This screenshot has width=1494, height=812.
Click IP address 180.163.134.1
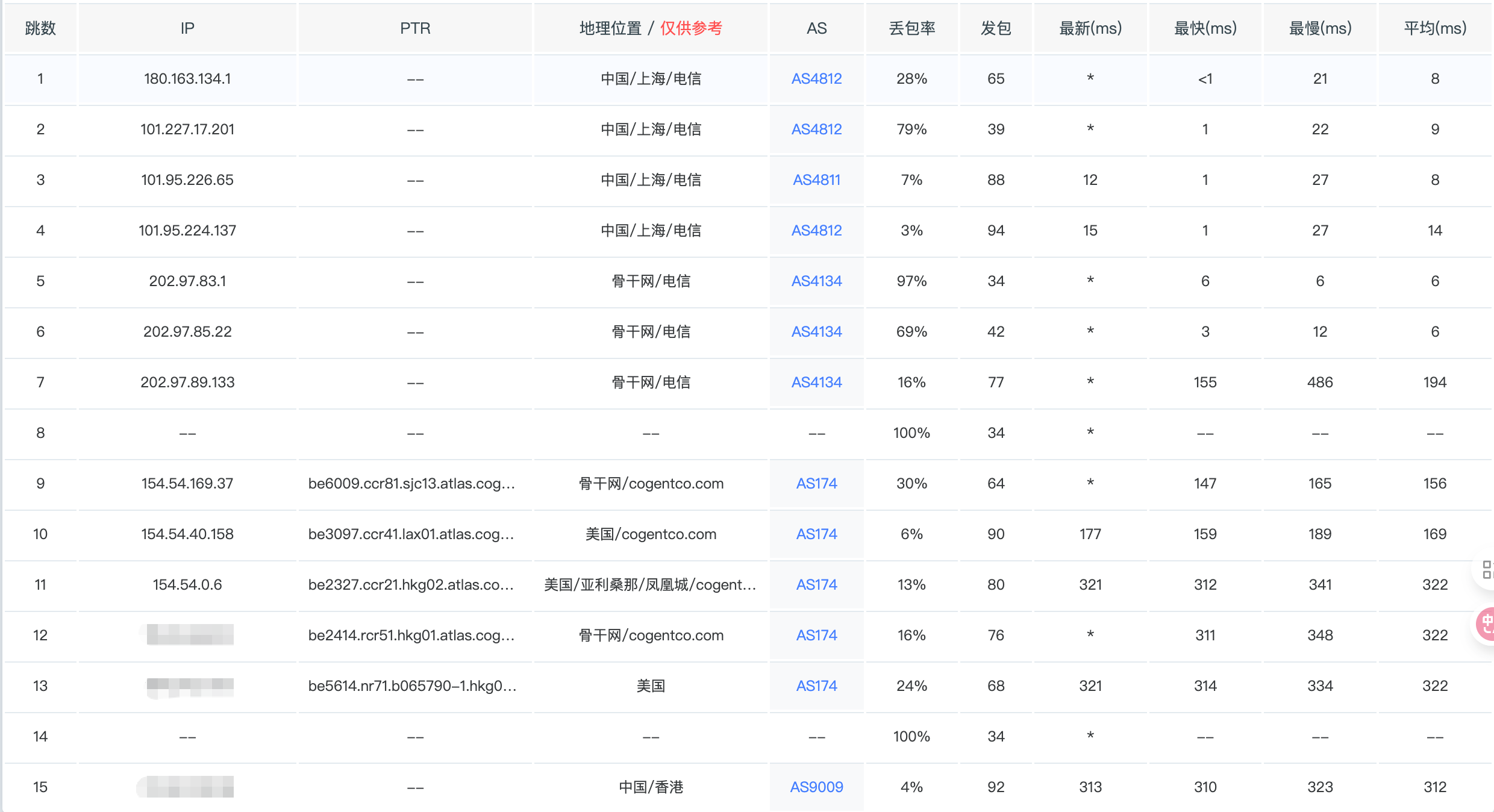pos(187,79)
